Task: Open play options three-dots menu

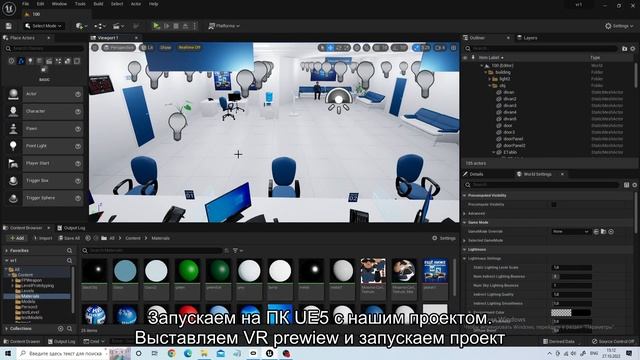Action: 195,26
